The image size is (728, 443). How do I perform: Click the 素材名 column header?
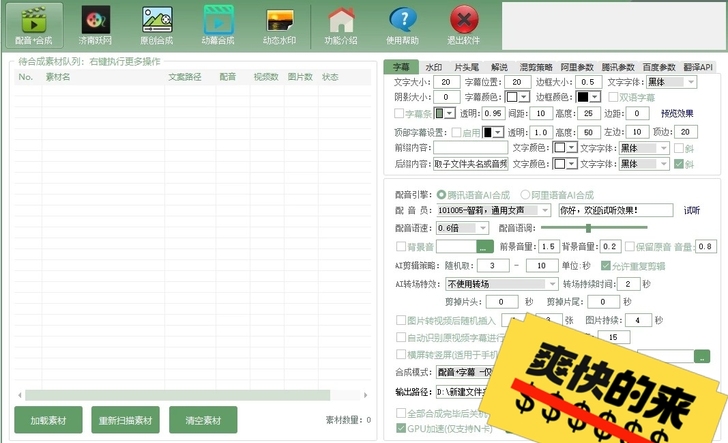[x=58, y=77]
